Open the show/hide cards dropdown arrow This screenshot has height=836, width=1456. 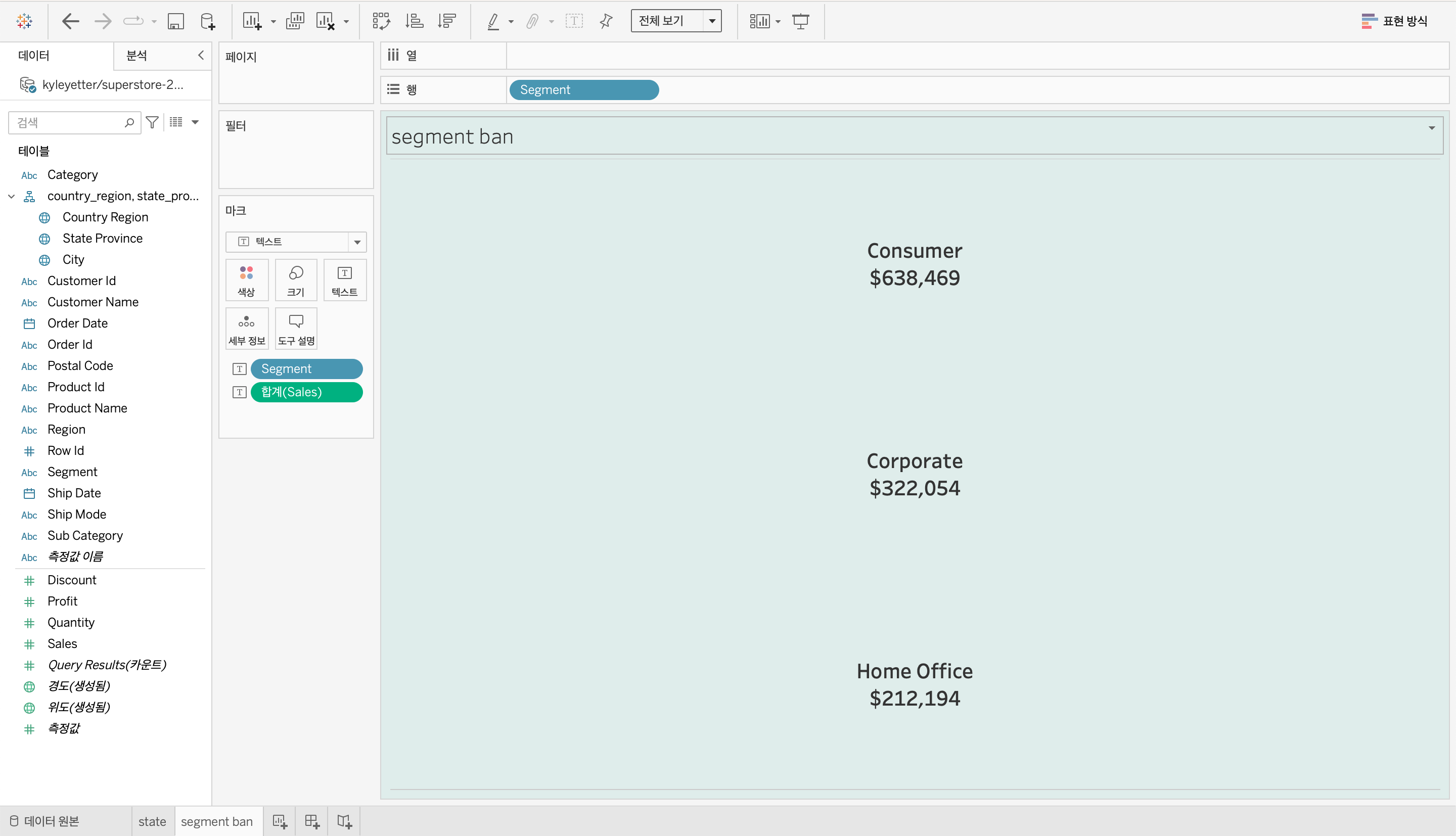[x=778, y=22]
